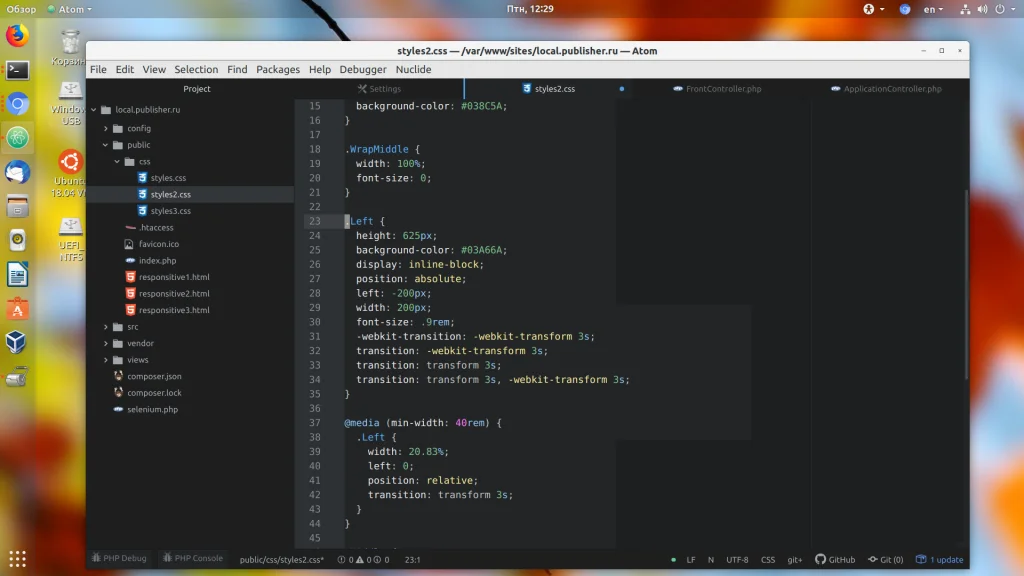Viewport: 1024px width, 576px height.
Task: Change the CSS grammar selector
Action: tap(768, 560)
